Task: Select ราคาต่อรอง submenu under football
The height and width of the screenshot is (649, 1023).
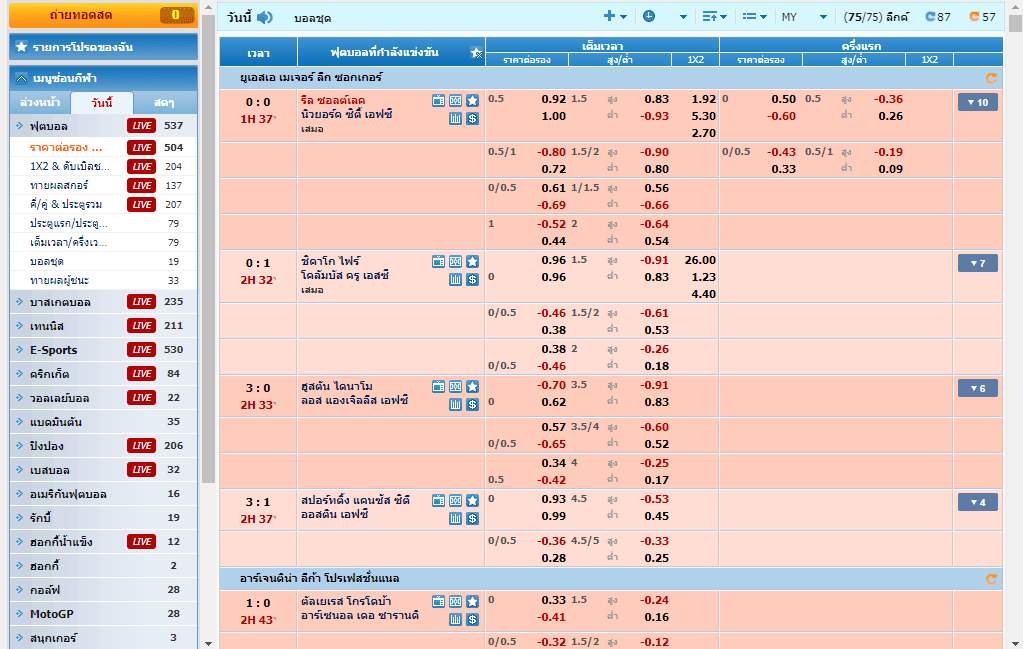Action: coord(66,147)
